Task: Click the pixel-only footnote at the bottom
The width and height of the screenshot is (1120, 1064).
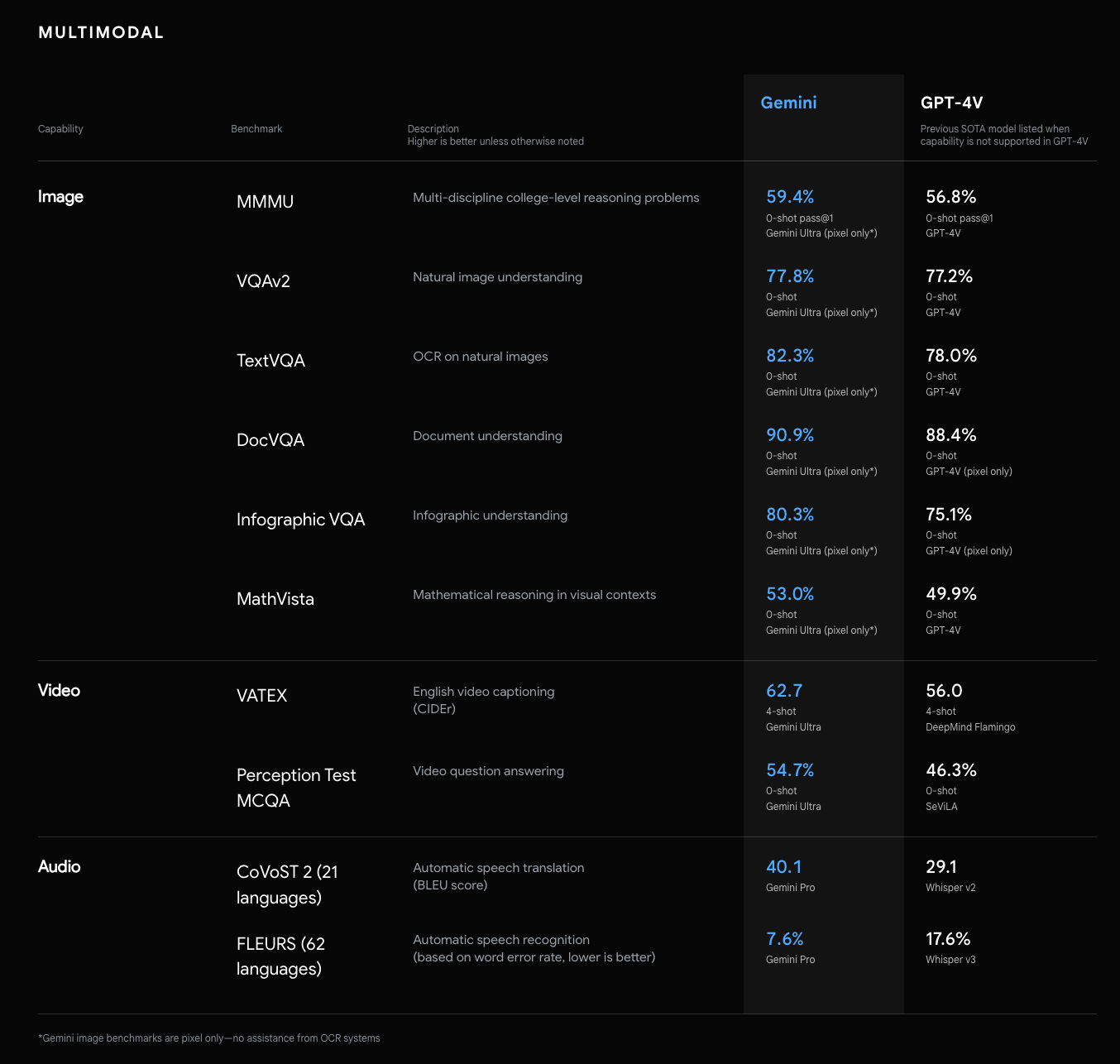Action: coord(209,1038)
